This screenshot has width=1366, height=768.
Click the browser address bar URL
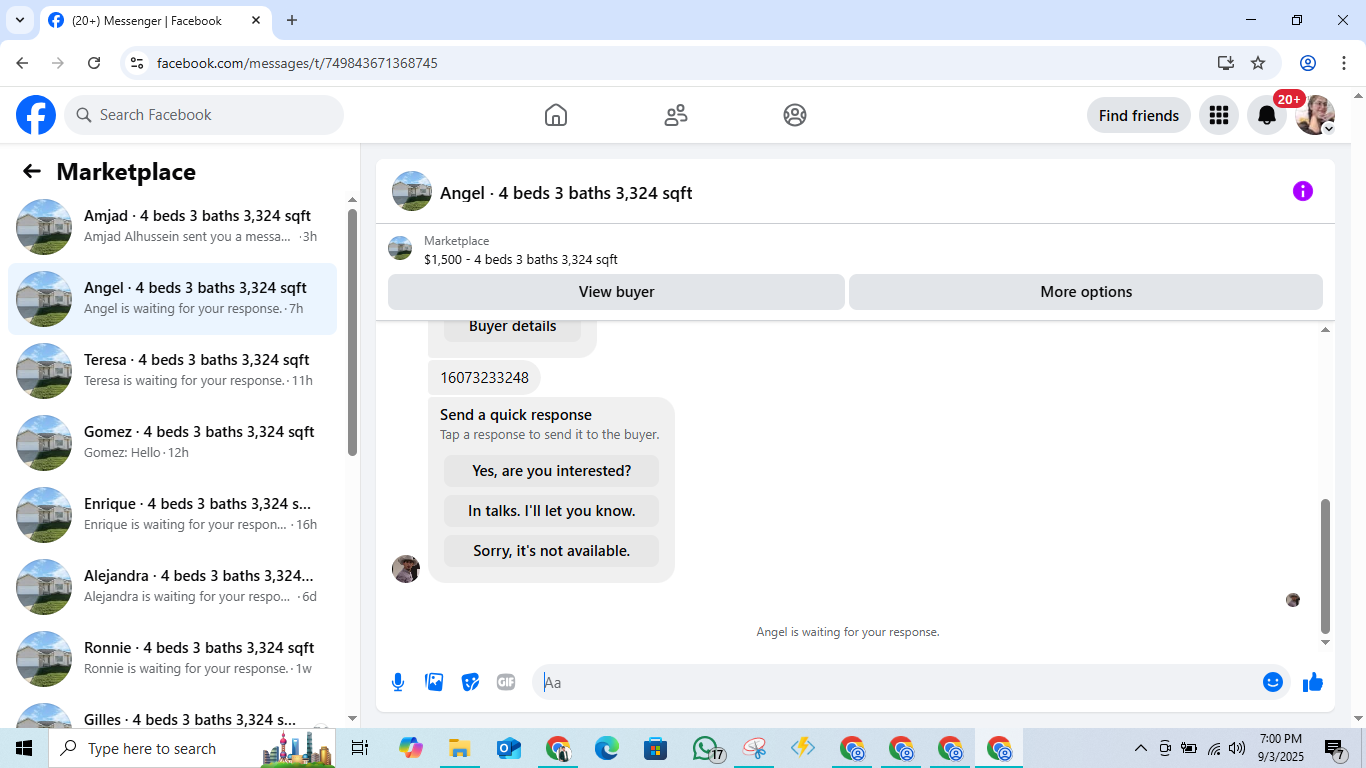coord(297,63)
